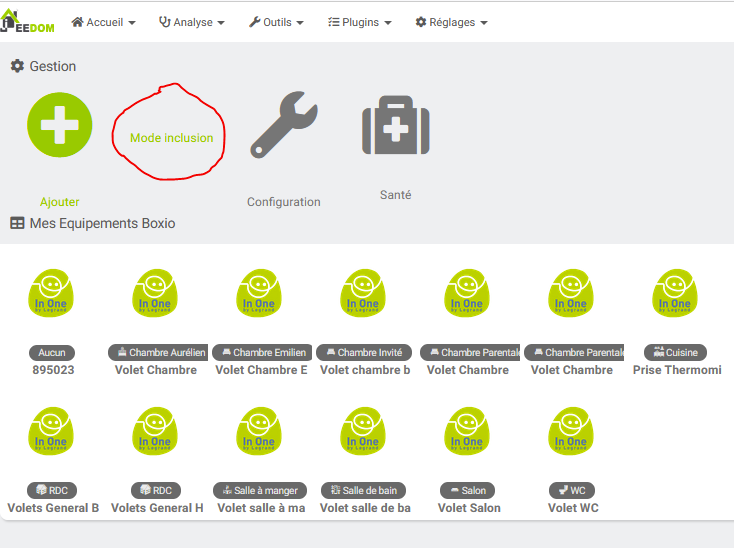Click the RDC tag above Volets General H

click(156, 490)
